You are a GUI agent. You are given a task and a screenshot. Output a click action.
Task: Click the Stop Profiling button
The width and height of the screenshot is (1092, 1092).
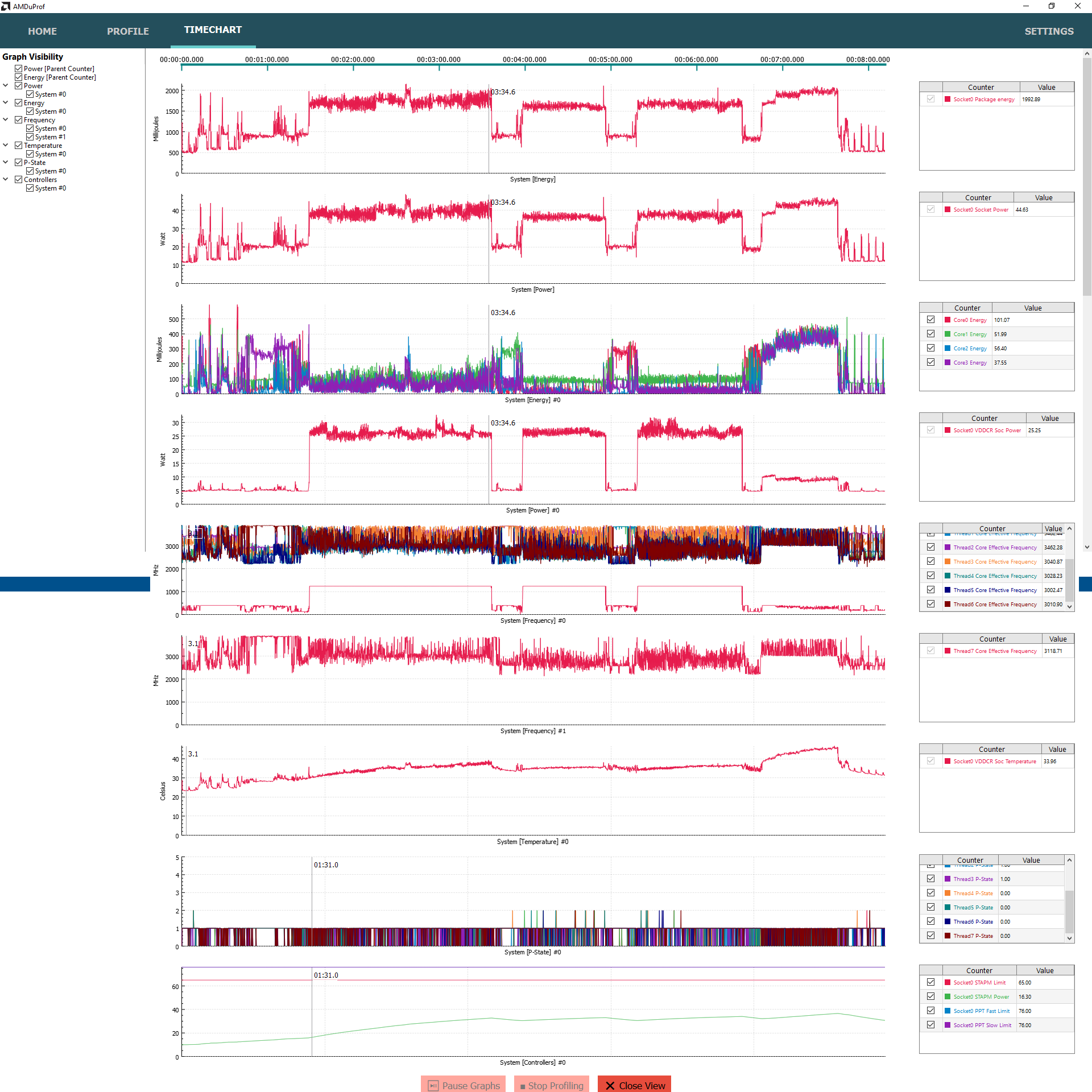coord(552,1085)
